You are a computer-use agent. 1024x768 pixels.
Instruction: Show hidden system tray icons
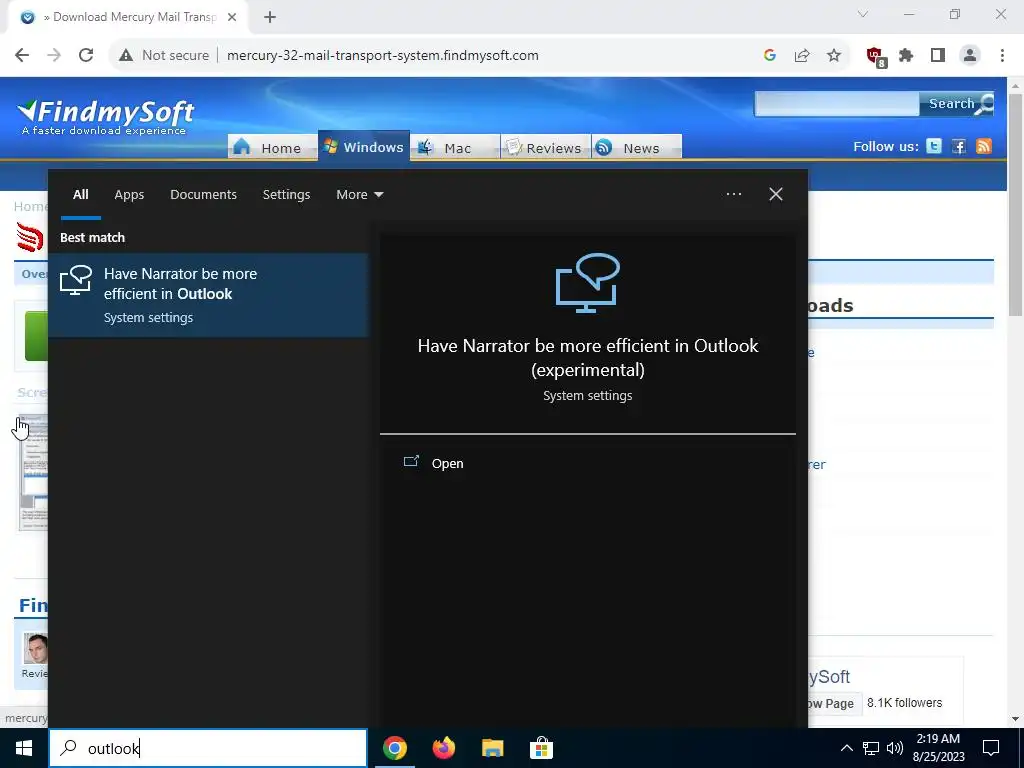846,748
